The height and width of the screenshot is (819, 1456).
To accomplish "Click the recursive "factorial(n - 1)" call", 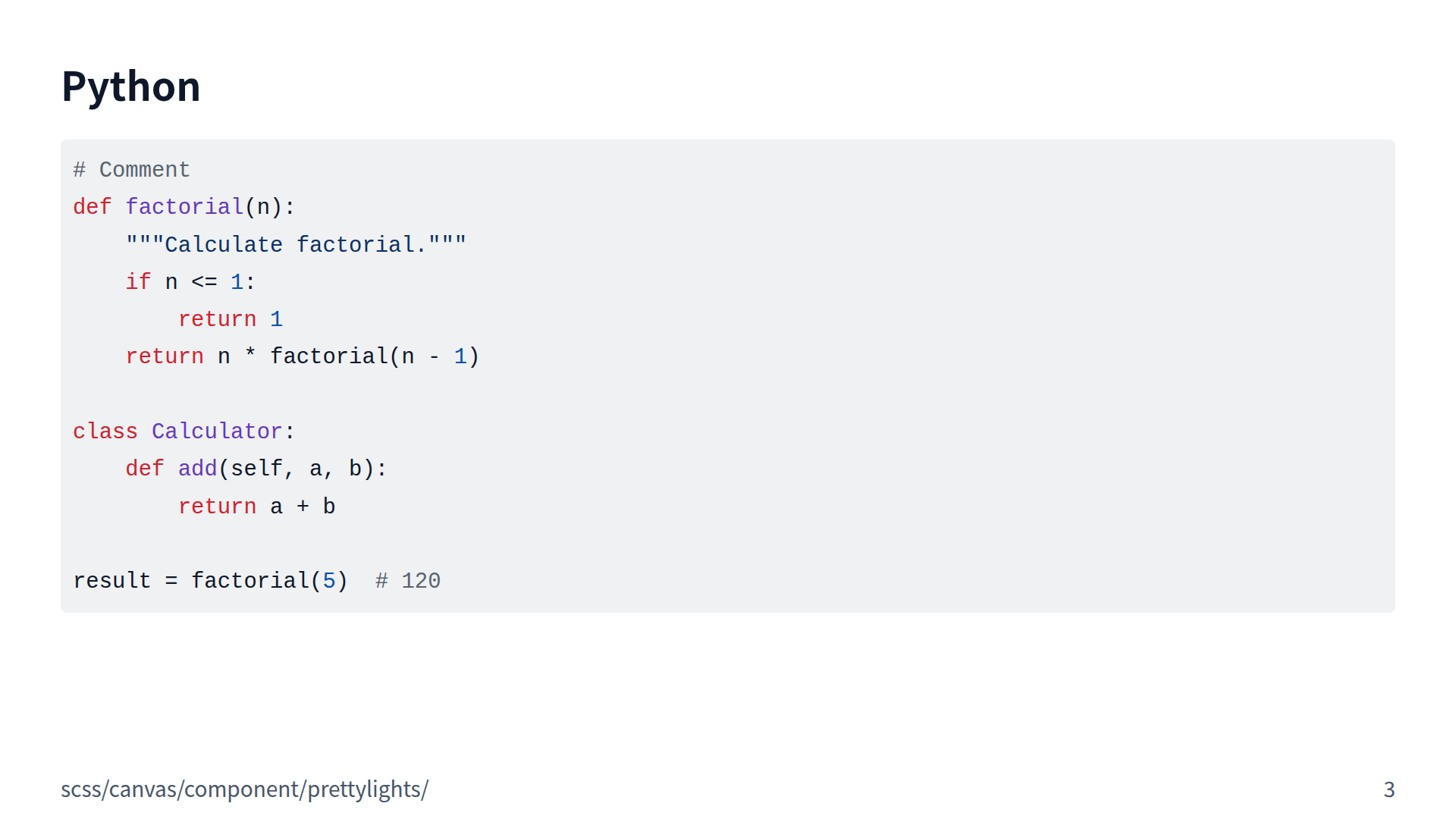I will coord(375,356).
